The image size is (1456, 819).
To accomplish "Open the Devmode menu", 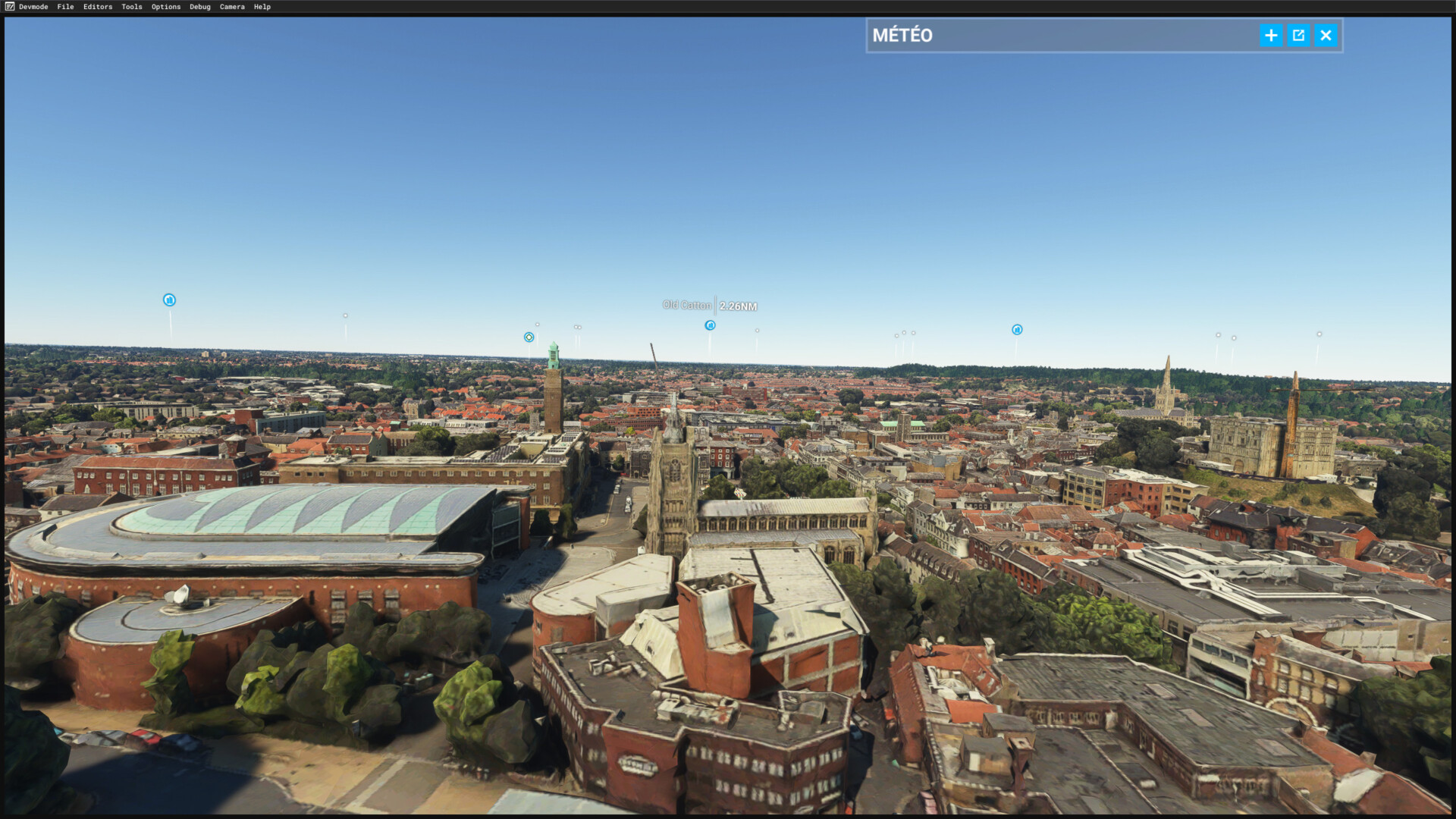I will pos(33,7).
